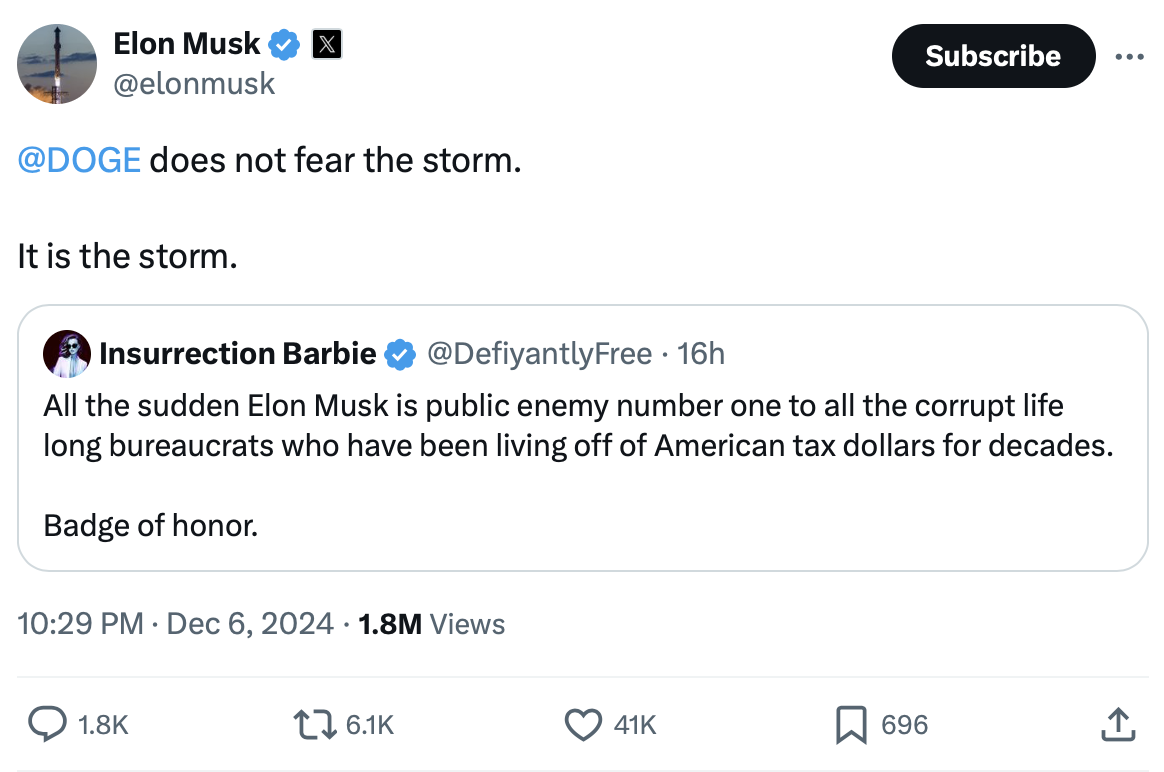This screenshot has height=772, width=1164.
Task: Open the quoted tweet text body
Action: coord(578,425)
